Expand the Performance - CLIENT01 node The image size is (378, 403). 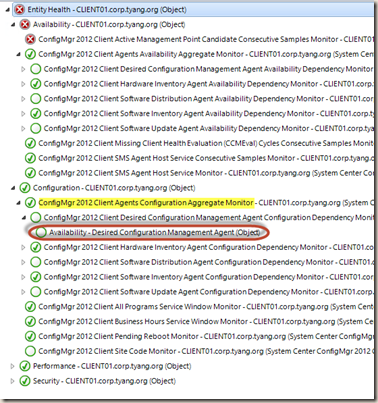coord(13,366)
